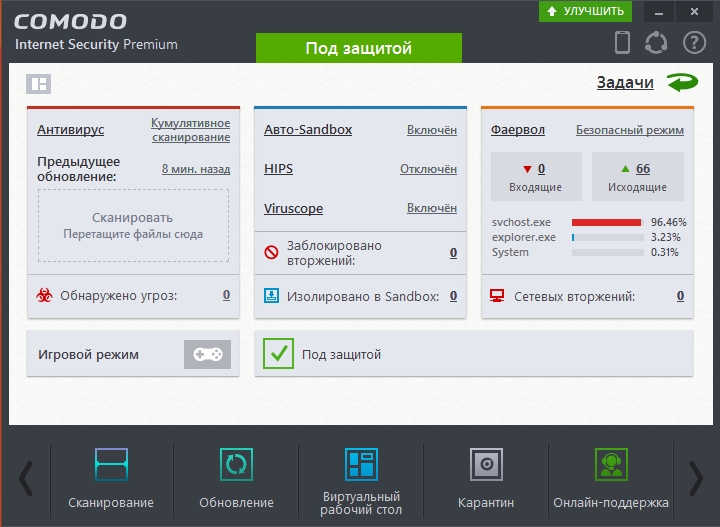720x527 pixels.
Task: Change HIPS Отключён status
Action: (x=428, y=169)
